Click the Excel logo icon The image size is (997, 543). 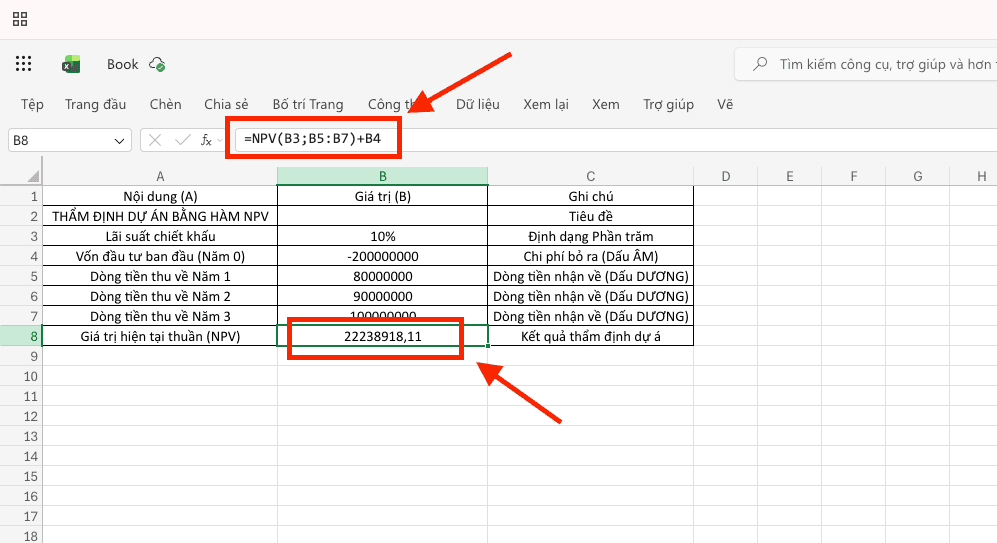[x=71, y=64]
